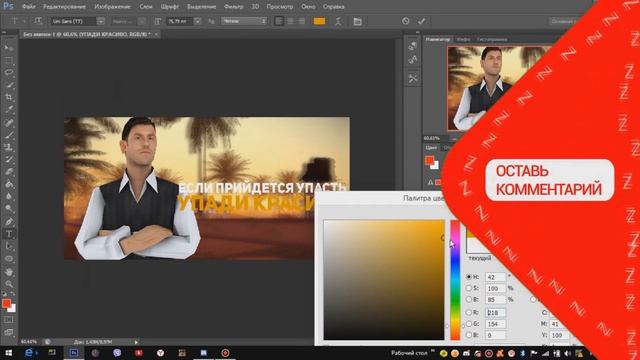Select the Healing Brush tool
Image resolution: width=640 pixels, height=360 pixels.
[x=9, y=122]
